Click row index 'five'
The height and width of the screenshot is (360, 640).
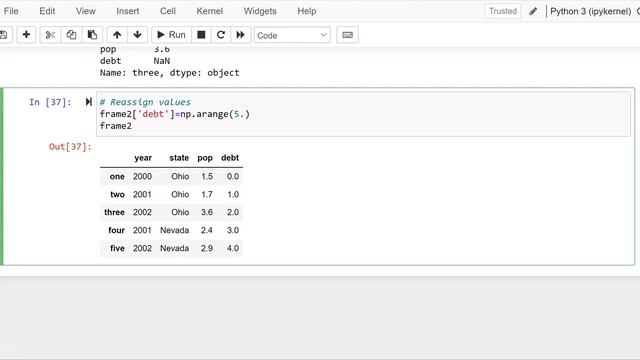point(117,248)
